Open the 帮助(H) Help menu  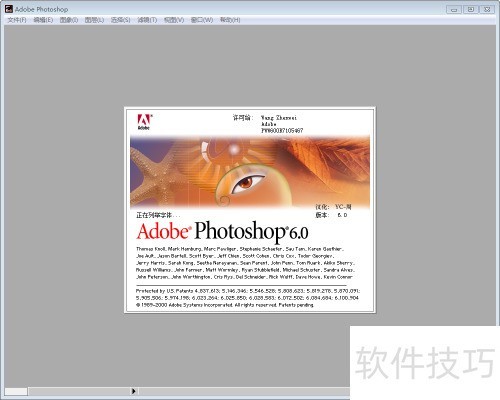230,20
